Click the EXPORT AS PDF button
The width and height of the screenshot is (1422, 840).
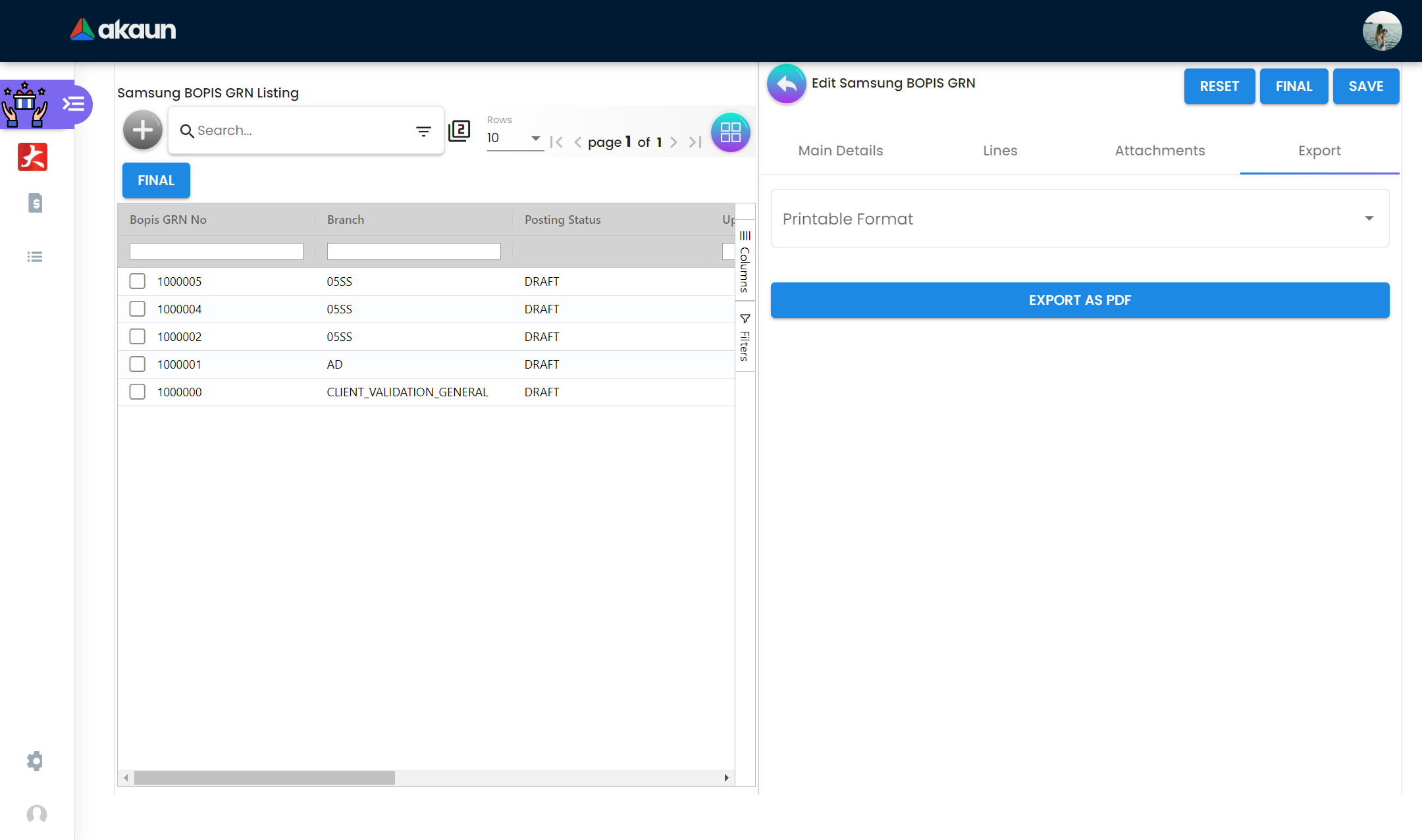click(x=1080, y=300)
